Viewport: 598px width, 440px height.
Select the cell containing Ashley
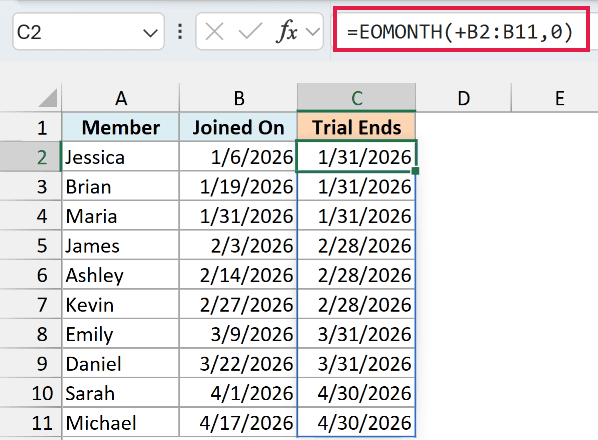[x=121, y=275]
